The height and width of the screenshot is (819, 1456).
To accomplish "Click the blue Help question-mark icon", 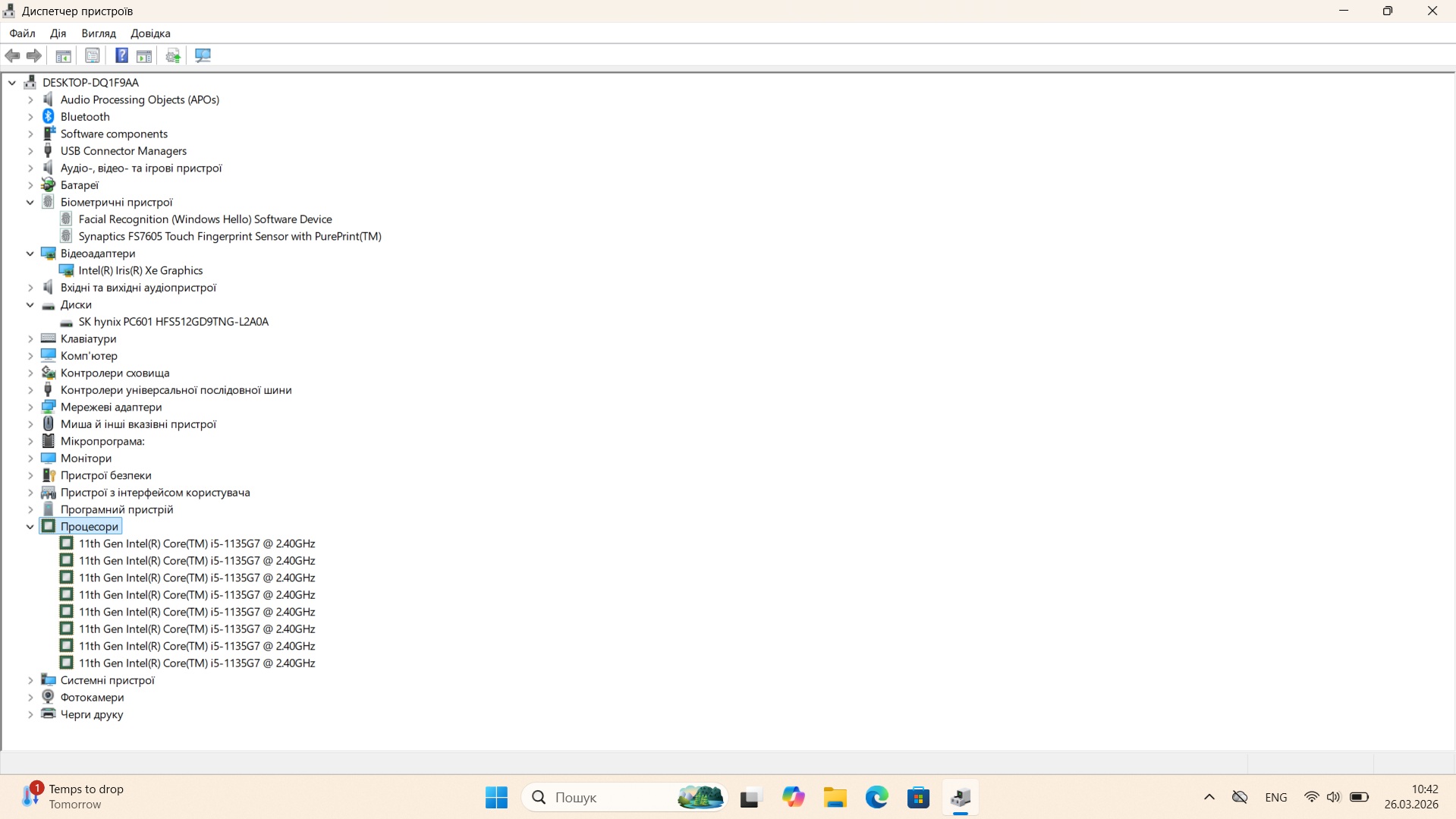I will coord(121,55).
